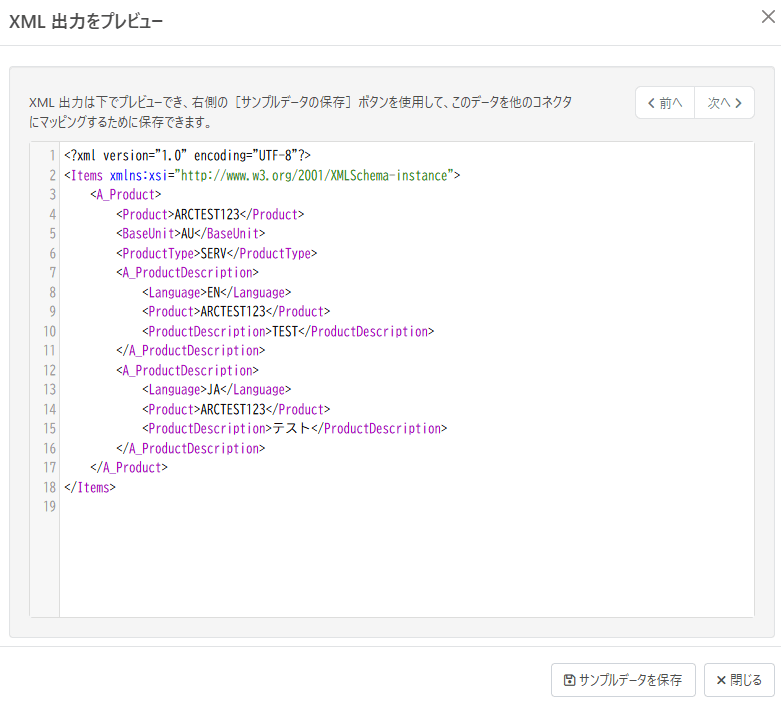Click the BaseUnit AU line

(x=190, y=233)
